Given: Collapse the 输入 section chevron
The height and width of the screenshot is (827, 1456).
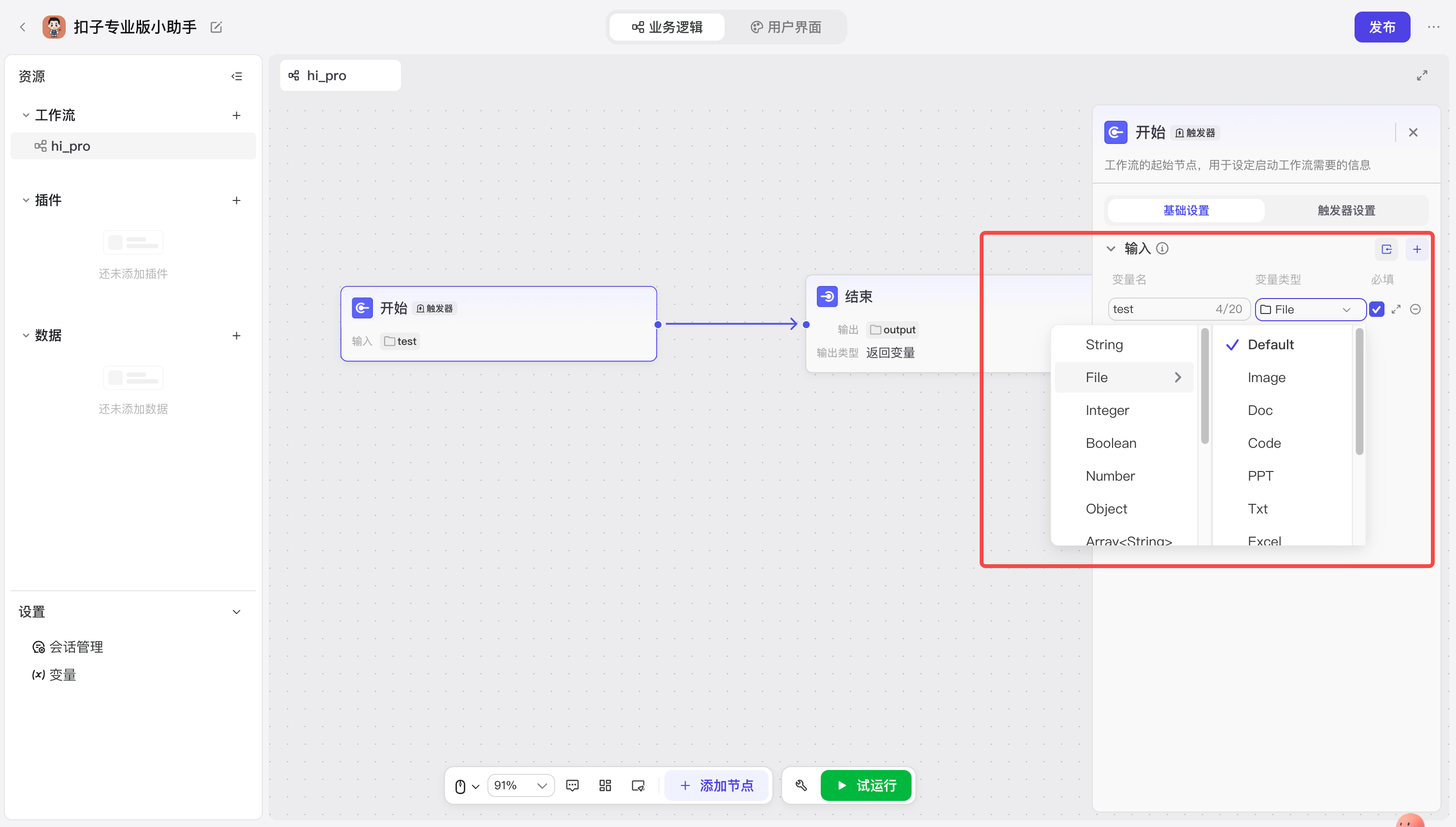Looking at the screenshot, I should point(1111,249).
